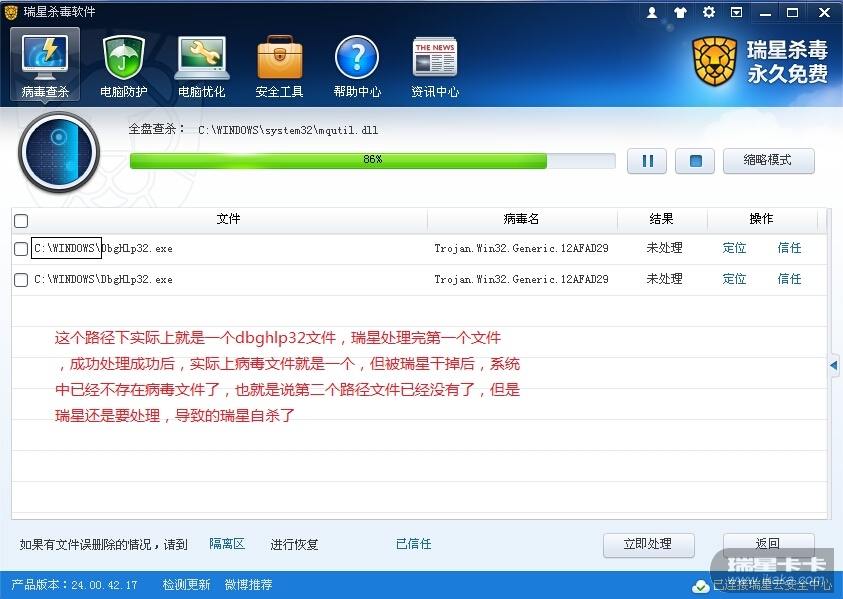This screenshot has width=843, height=599.
Task: Switch to 缩略模式 compact mode
Action: point(769,160)
